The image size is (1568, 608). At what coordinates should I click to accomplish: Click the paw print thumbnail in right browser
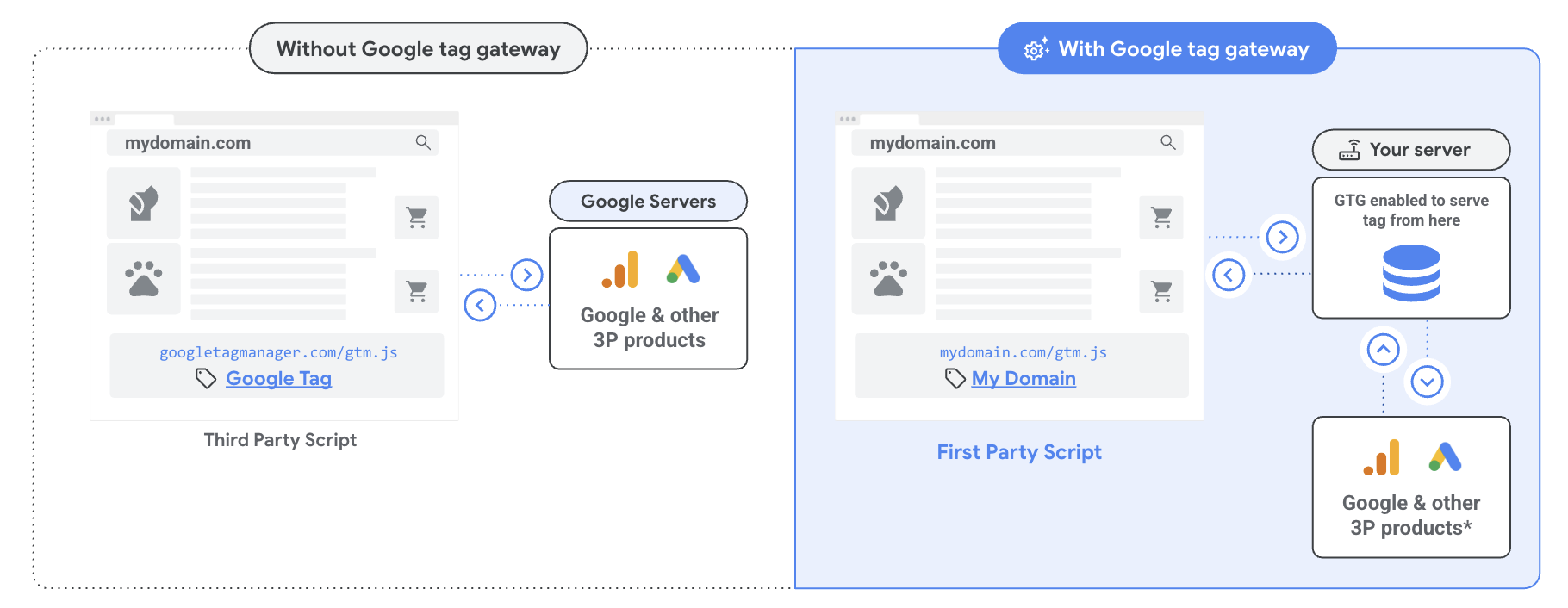888,279
